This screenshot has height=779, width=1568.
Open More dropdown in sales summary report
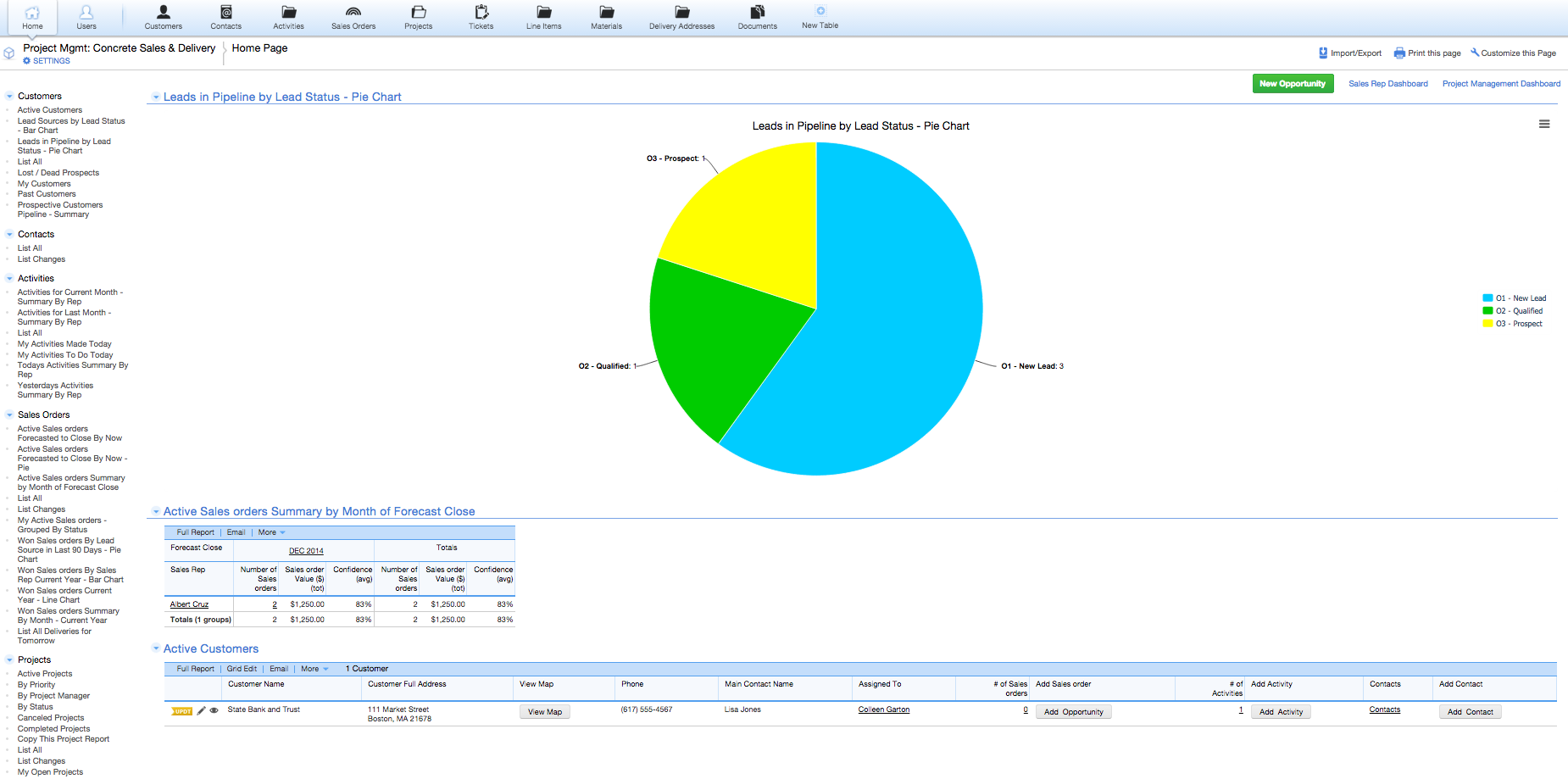tap(272, 532)
